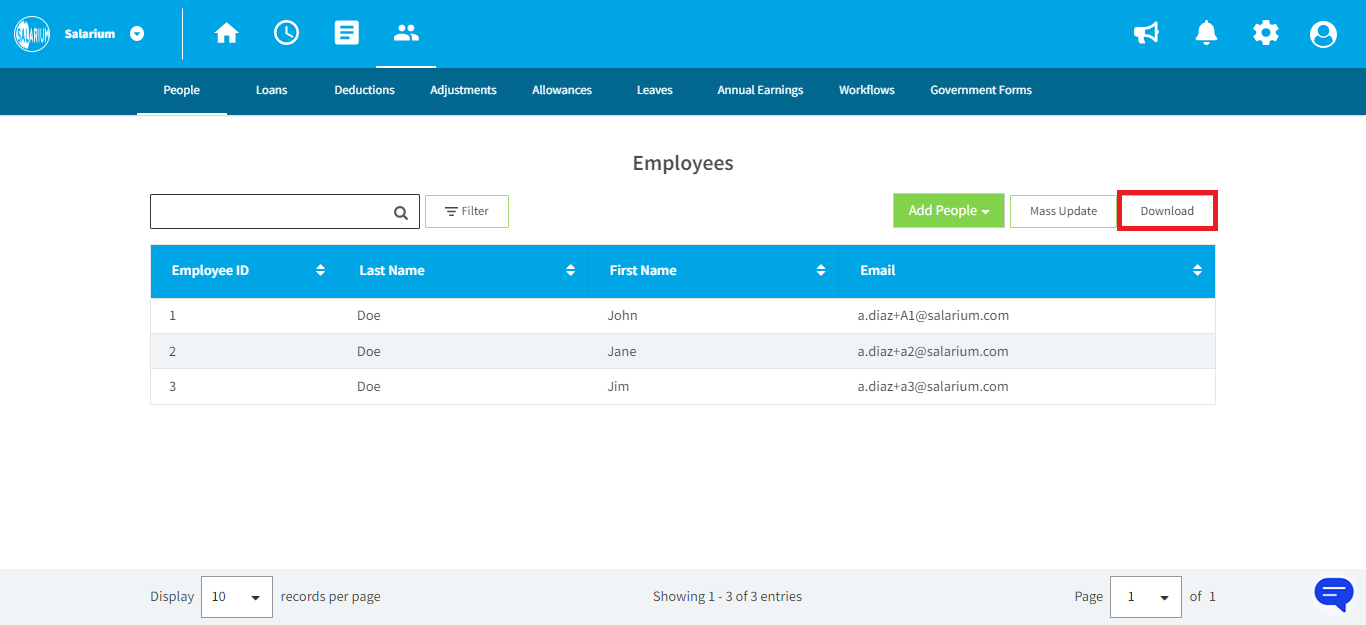The width and height of the screenshot is (1366, 625).
Task: Click the Mass Update button
Action: (x=1063, y=211)
